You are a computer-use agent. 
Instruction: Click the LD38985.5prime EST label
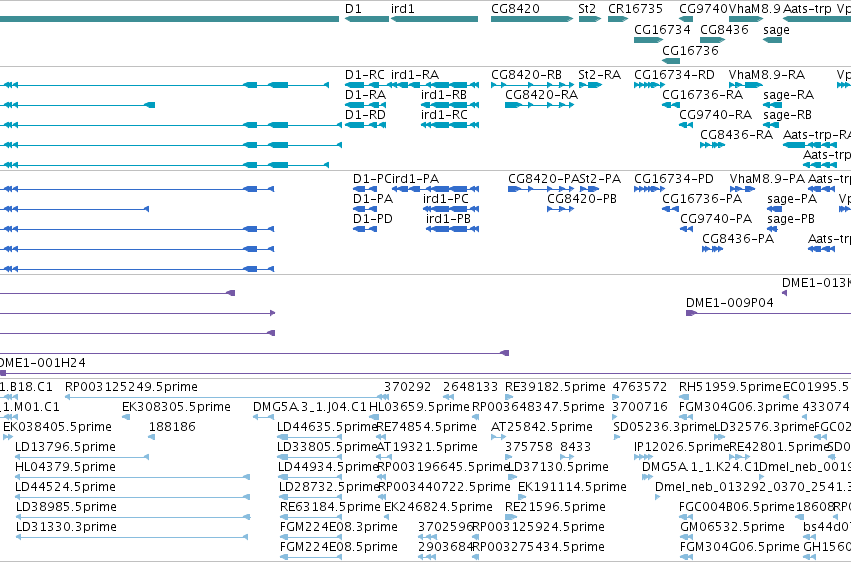point(66,507)
